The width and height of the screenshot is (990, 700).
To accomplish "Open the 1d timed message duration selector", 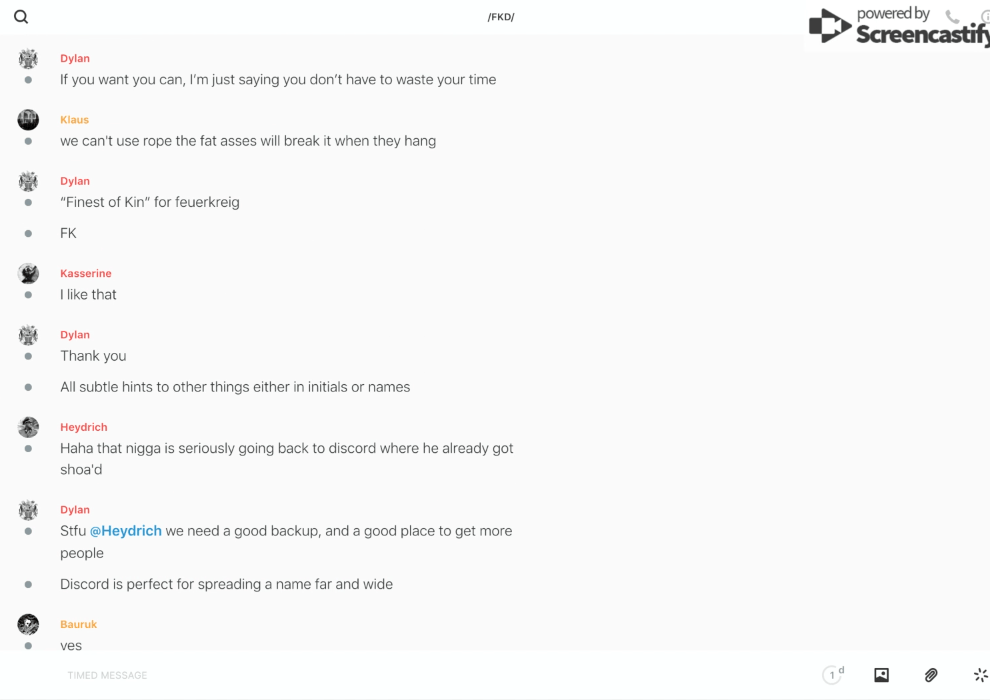I will point(833,675).
